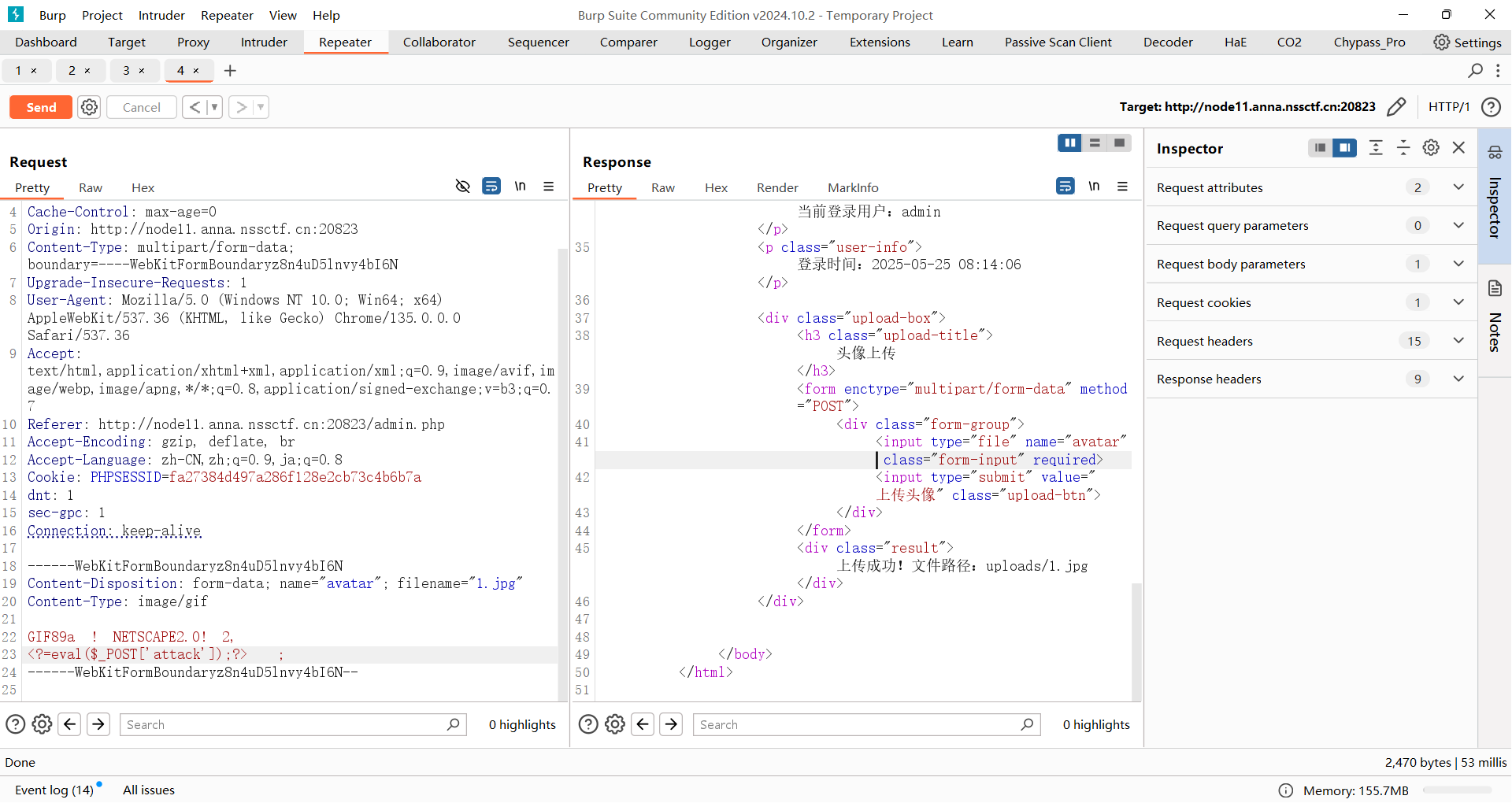
Task: Open Response search settings gear
Action: point(615,724)
